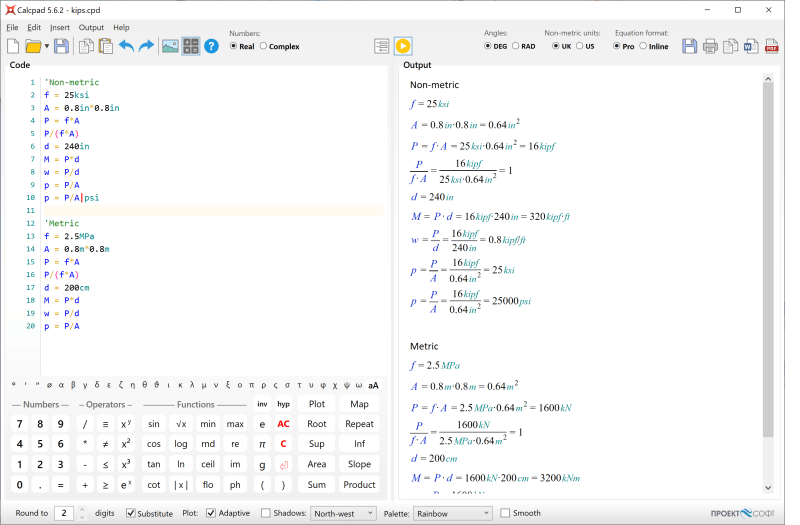
Task: Open the Help menu
Action: point(121,28)
